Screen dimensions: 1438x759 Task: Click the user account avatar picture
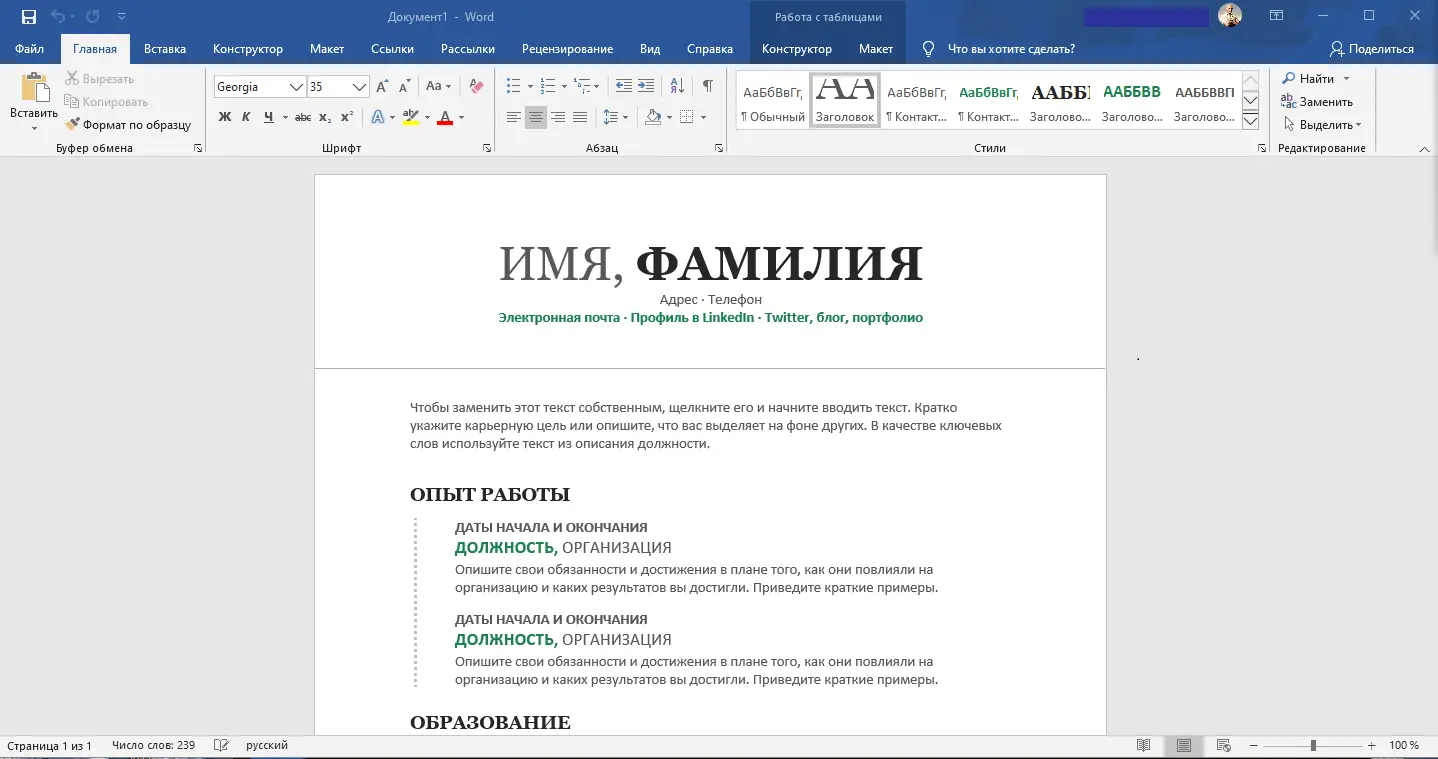1229,16
